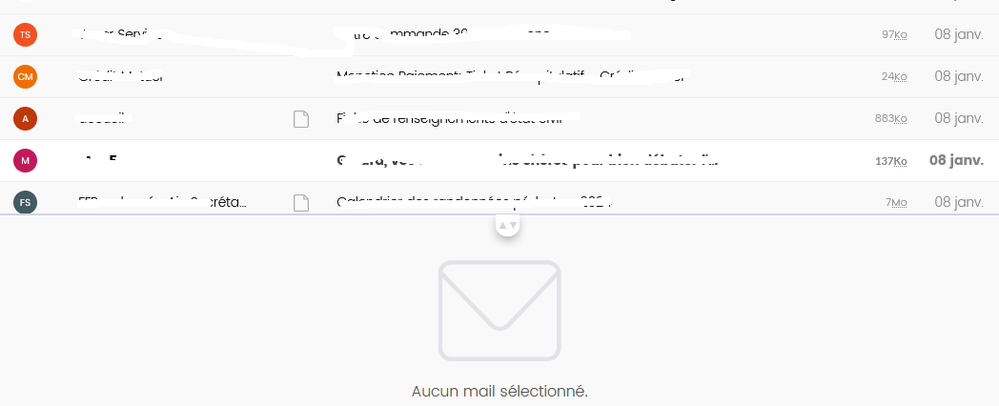Click the bold 08 janv. date
The width and height of the screenshot is (999, 406).
956,160
